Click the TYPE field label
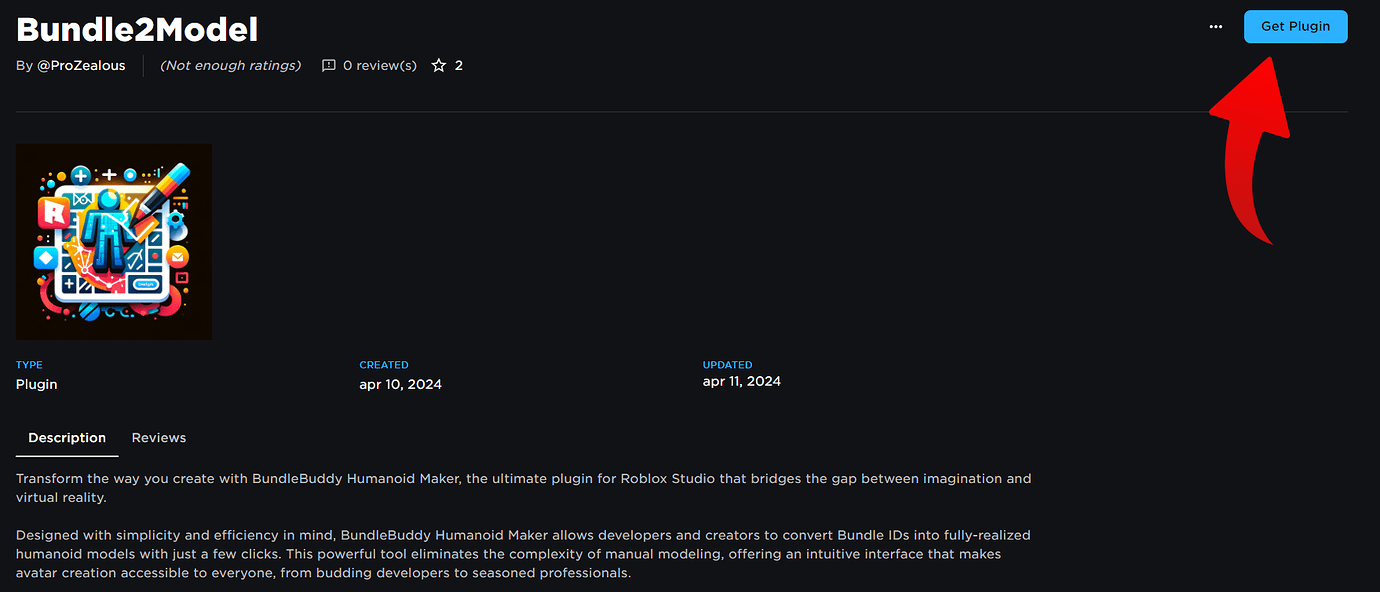This screenshot has width=1380, height=592. (x=29, y=364)
